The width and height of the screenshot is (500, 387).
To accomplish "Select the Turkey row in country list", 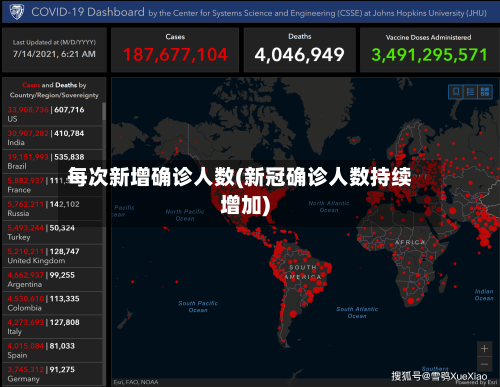I will click(x=52, y=232).
